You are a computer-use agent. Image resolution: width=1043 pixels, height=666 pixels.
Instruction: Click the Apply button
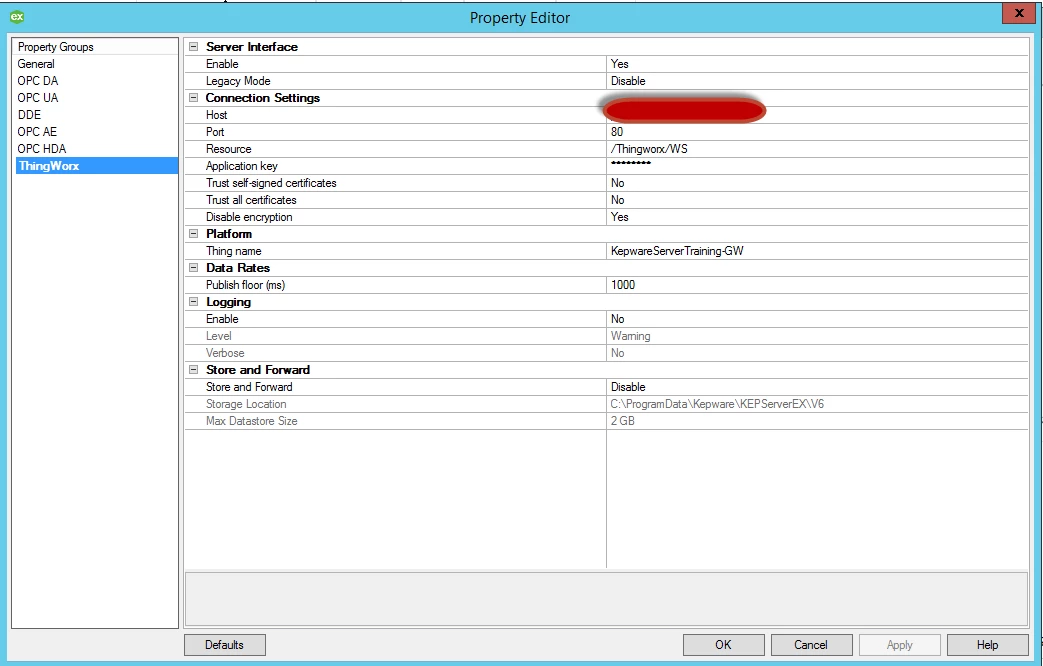pyautogui.click(x=899, y=645)
